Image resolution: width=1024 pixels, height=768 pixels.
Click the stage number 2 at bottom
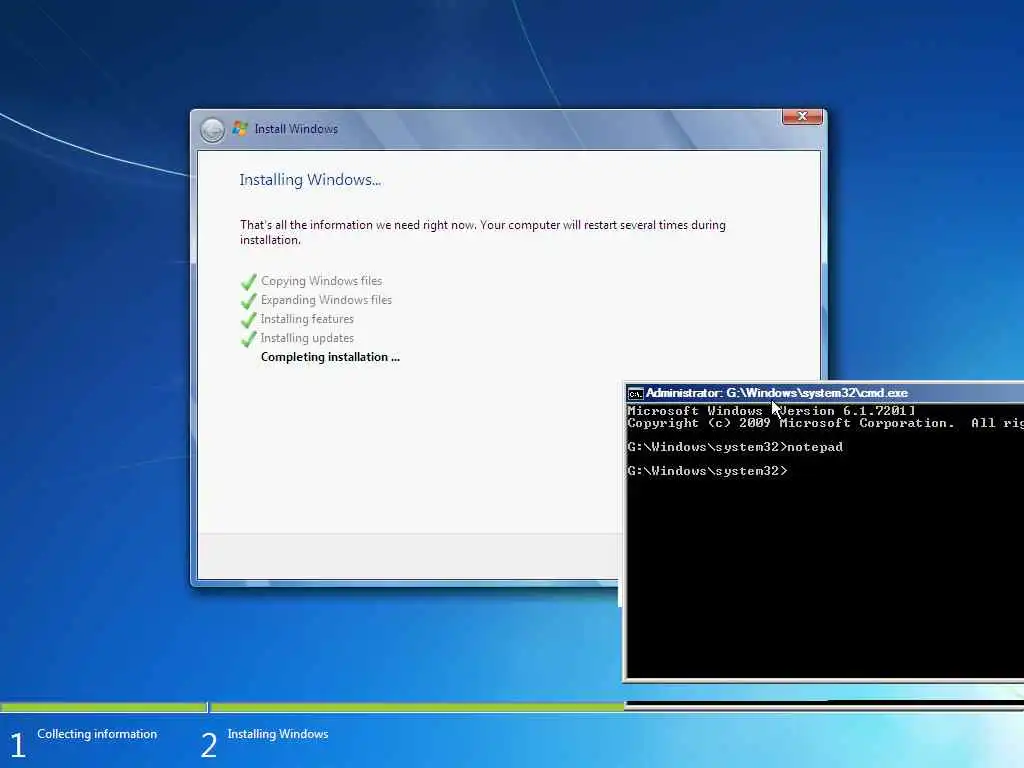click(208, 745)
